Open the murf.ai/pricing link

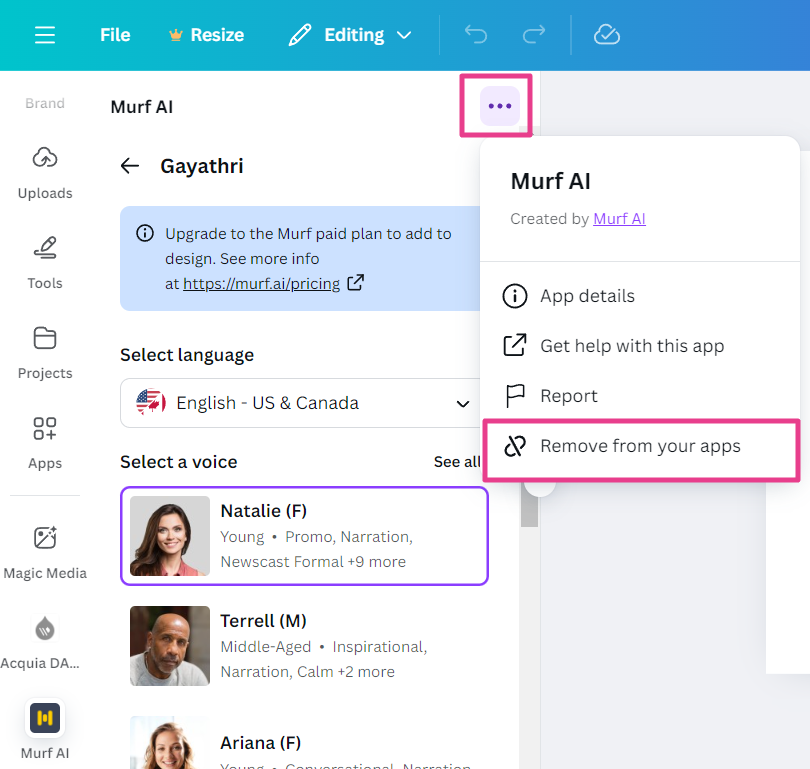point(261,284)
